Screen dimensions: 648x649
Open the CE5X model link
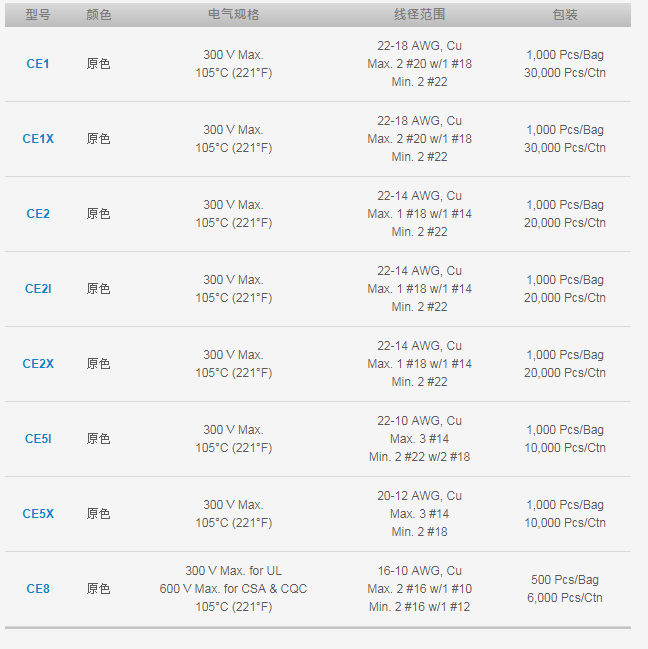point(38,514)
